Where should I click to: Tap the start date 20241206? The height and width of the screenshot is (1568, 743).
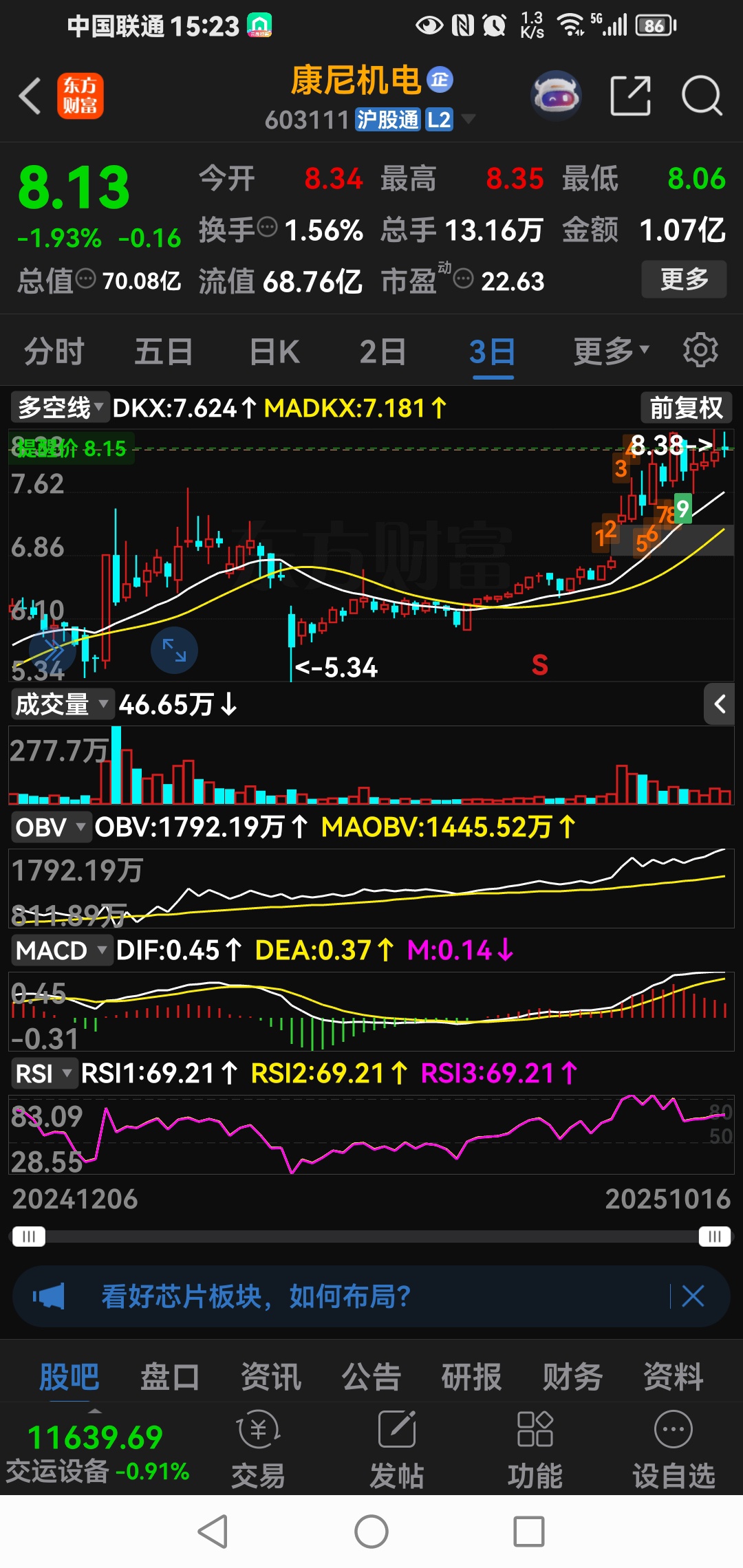75,1199
